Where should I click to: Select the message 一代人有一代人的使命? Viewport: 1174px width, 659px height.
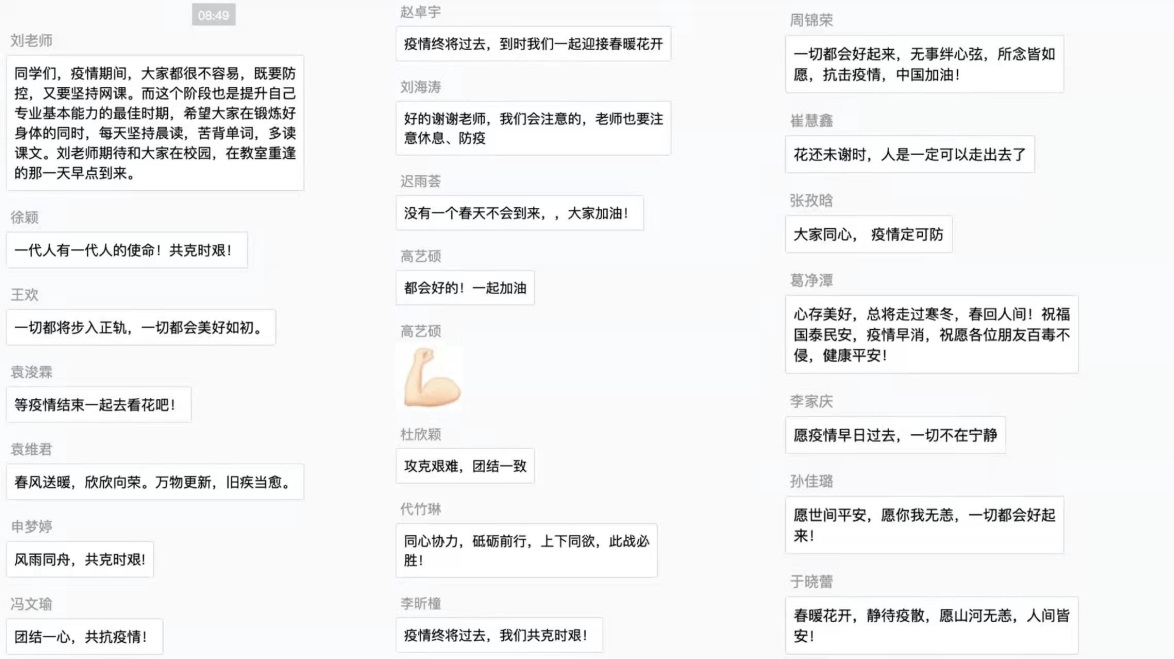(x=126, y=251)
